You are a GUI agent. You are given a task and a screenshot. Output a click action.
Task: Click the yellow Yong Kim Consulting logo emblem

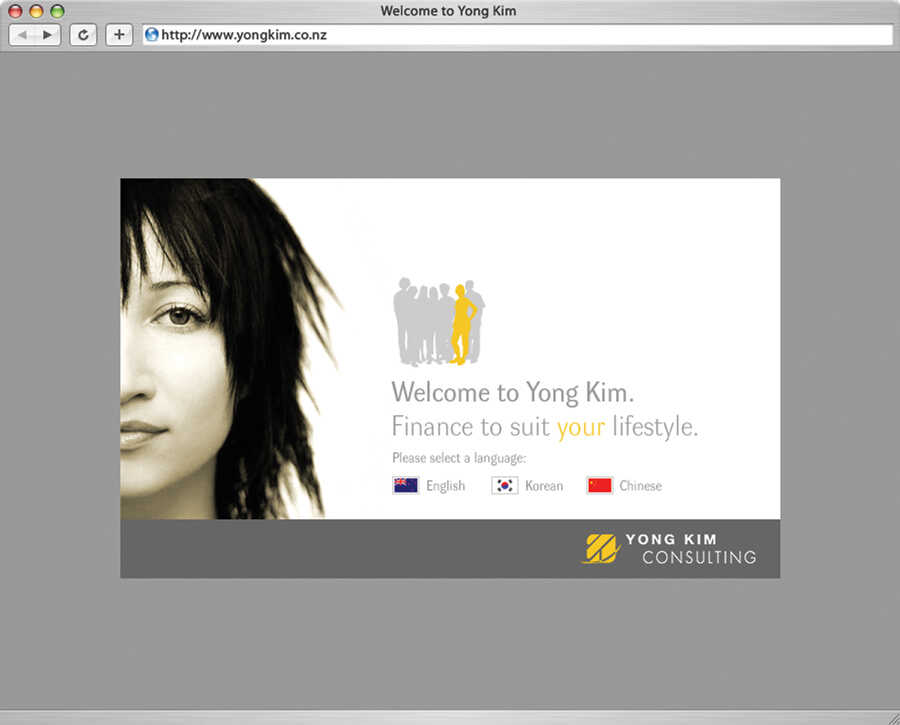pos(601,548)
